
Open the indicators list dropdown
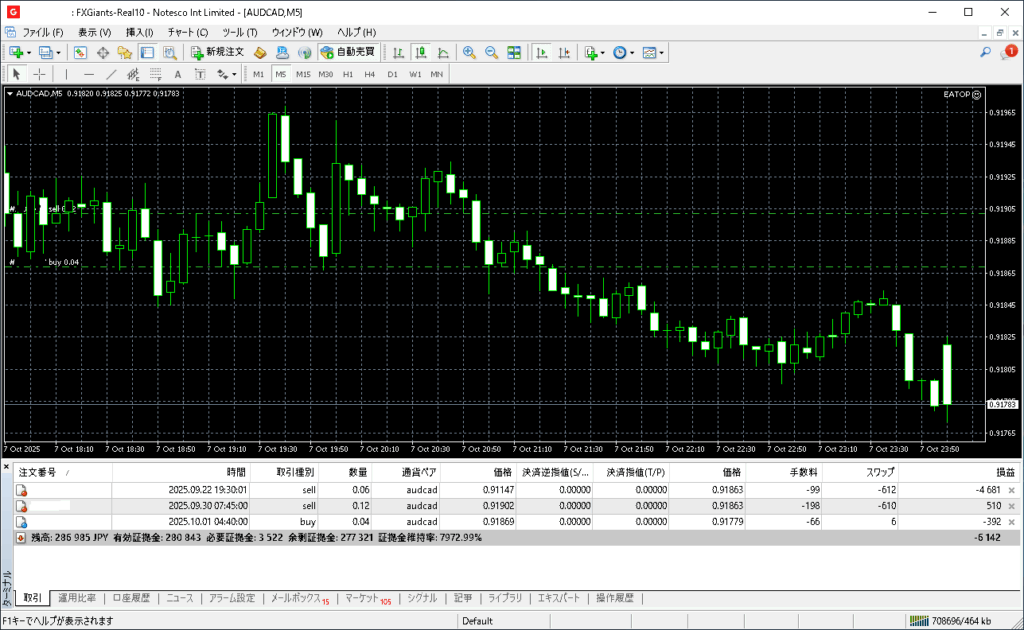click(x=593, y=52)
